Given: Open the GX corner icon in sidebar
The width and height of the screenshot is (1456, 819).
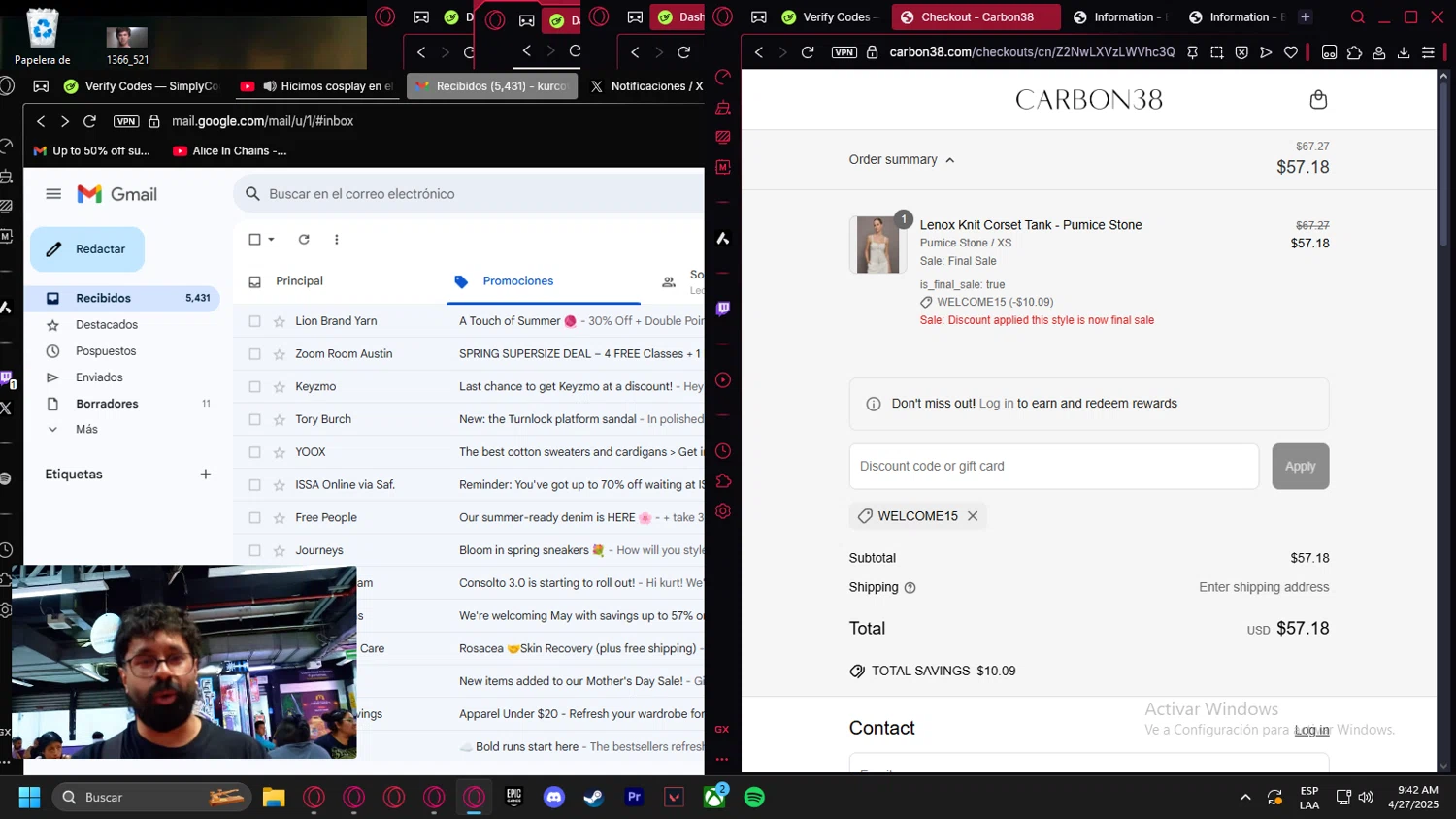Looking at the screenshot, I should [x=722, y=729].
